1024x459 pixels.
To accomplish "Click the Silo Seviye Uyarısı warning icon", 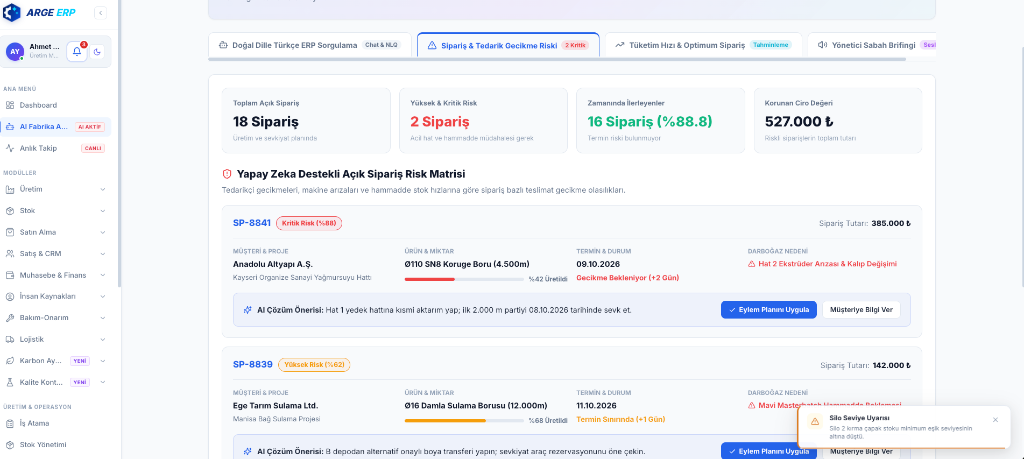I will pos(815,422).
